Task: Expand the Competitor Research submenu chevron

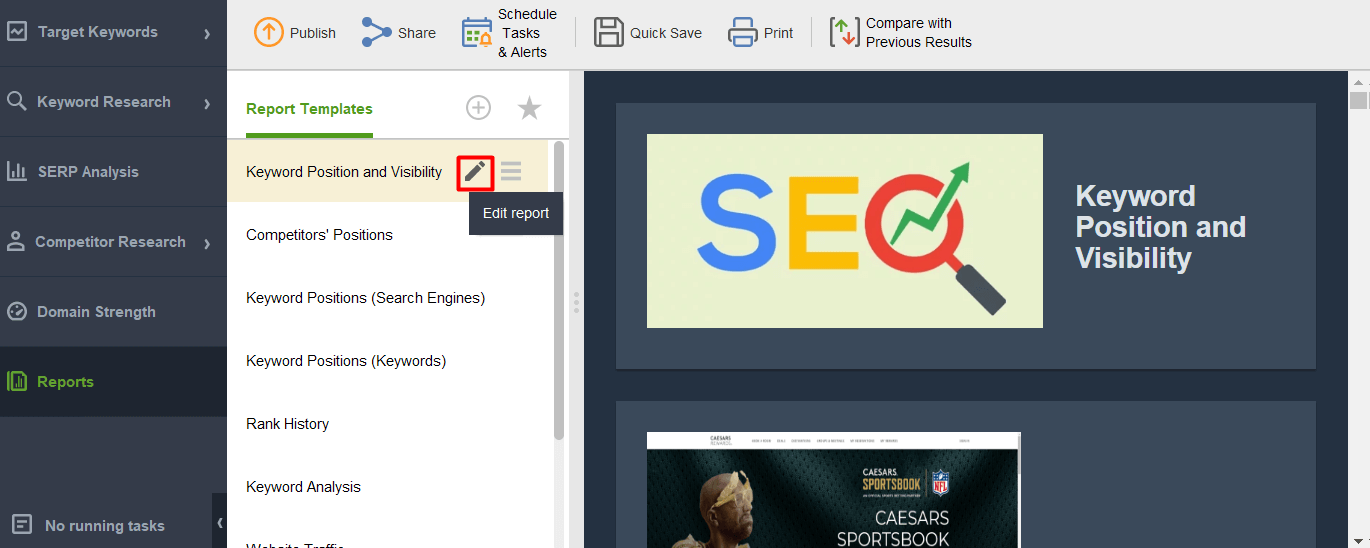Action: point(207,243)
